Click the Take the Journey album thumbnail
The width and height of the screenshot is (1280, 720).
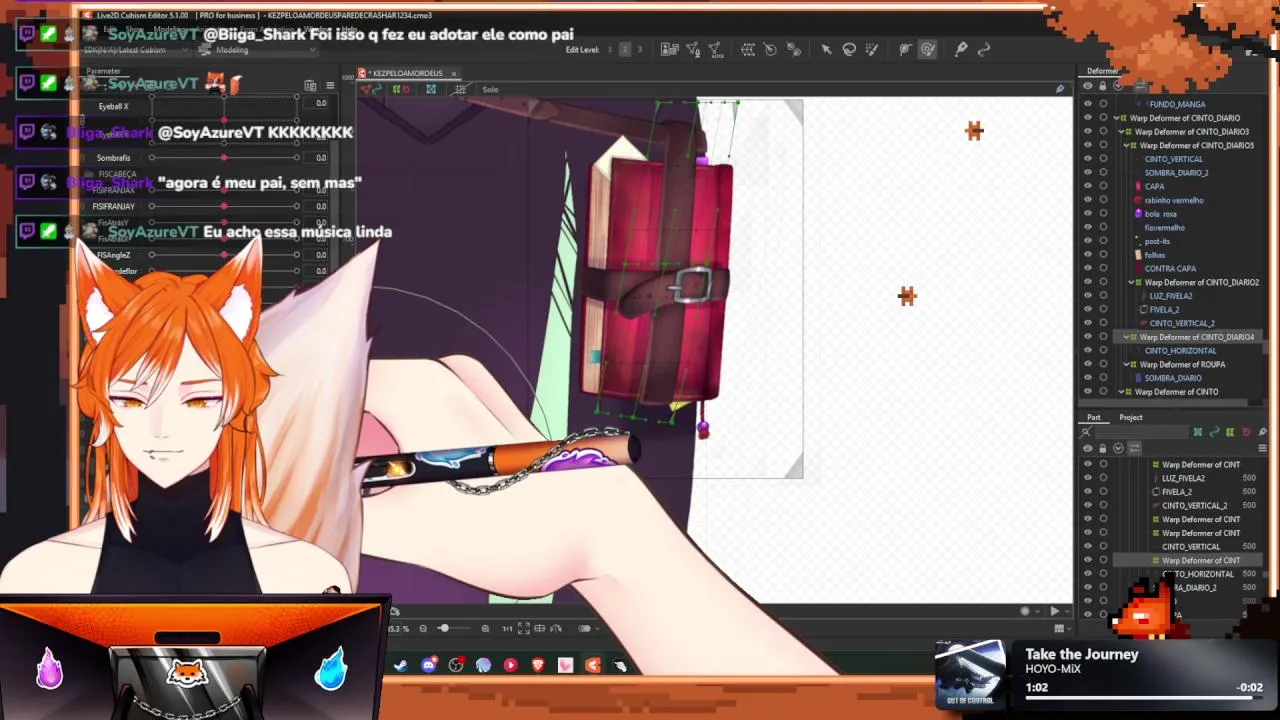tap(970, 673)
